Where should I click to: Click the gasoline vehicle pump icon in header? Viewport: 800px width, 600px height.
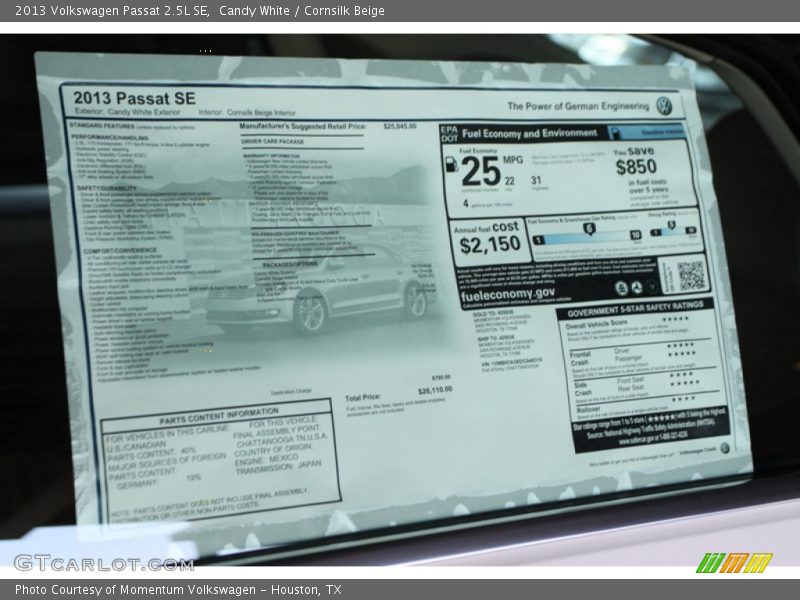[x=615, y=133]
